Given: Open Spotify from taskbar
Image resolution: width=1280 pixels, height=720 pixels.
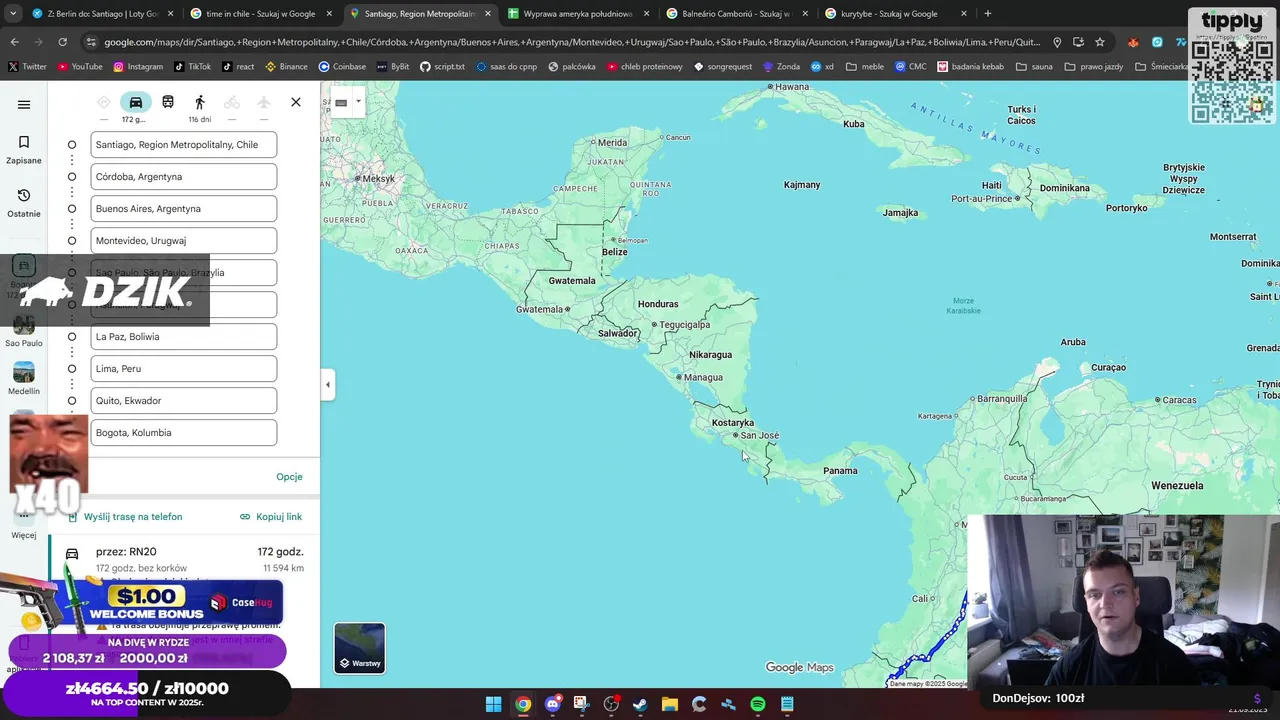Looking at the screenshot, I should pyautogui.click(x=757, y=704).
